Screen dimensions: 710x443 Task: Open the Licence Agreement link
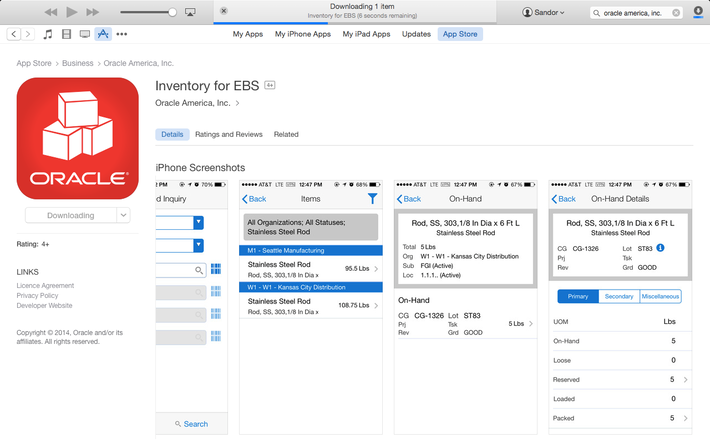point(45,285)
